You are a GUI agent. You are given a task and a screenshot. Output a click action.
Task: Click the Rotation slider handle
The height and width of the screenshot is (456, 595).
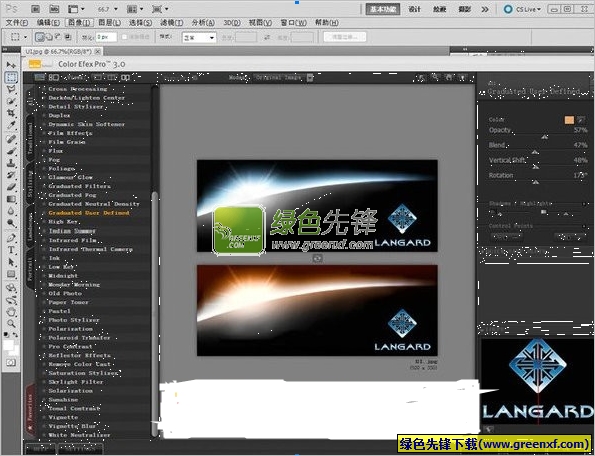(x=535, y=182)
